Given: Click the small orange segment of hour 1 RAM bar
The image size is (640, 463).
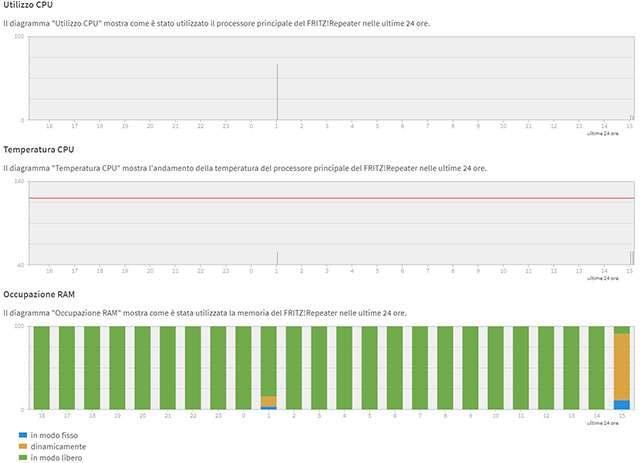Looking at the screenshot, I should pyautogui.click(x=269, y=401).
